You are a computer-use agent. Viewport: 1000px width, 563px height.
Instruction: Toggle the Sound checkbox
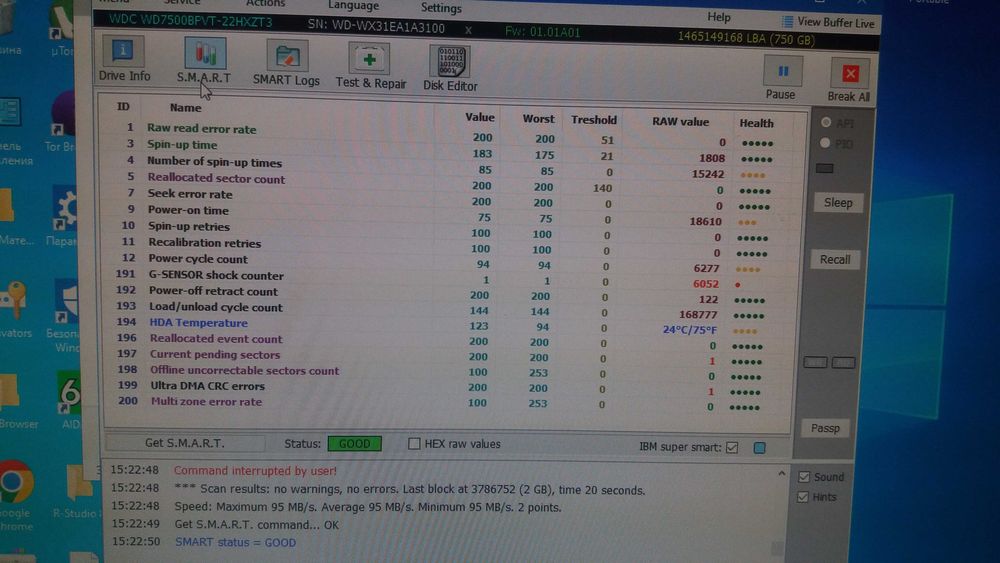coord(804,477)
